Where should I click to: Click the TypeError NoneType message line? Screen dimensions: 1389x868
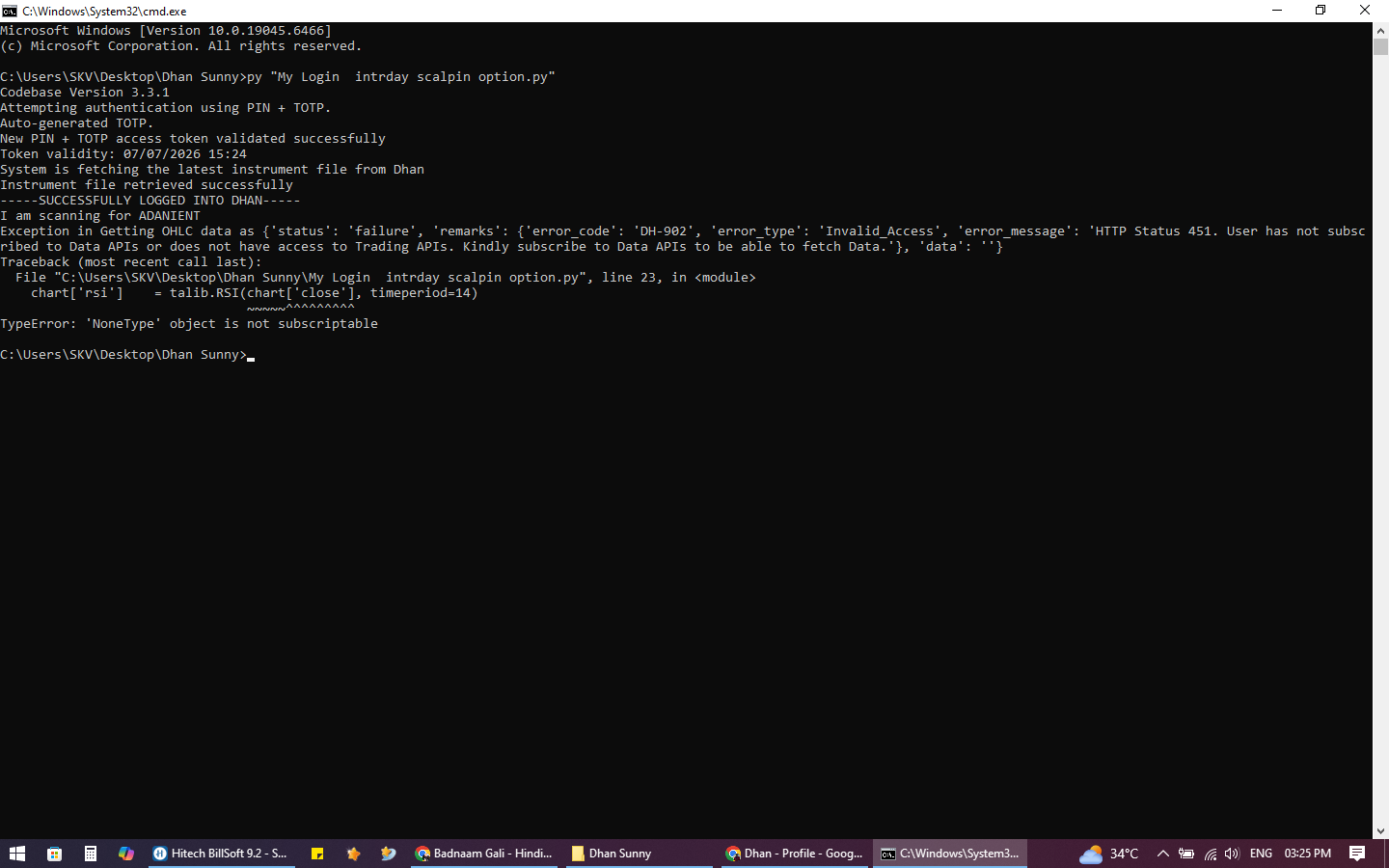(x=189, y=324)
